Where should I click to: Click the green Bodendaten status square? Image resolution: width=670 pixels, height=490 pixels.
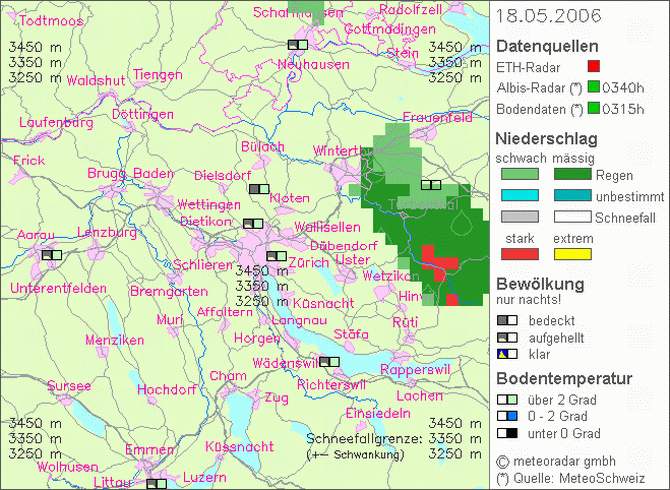coord(594,108)
